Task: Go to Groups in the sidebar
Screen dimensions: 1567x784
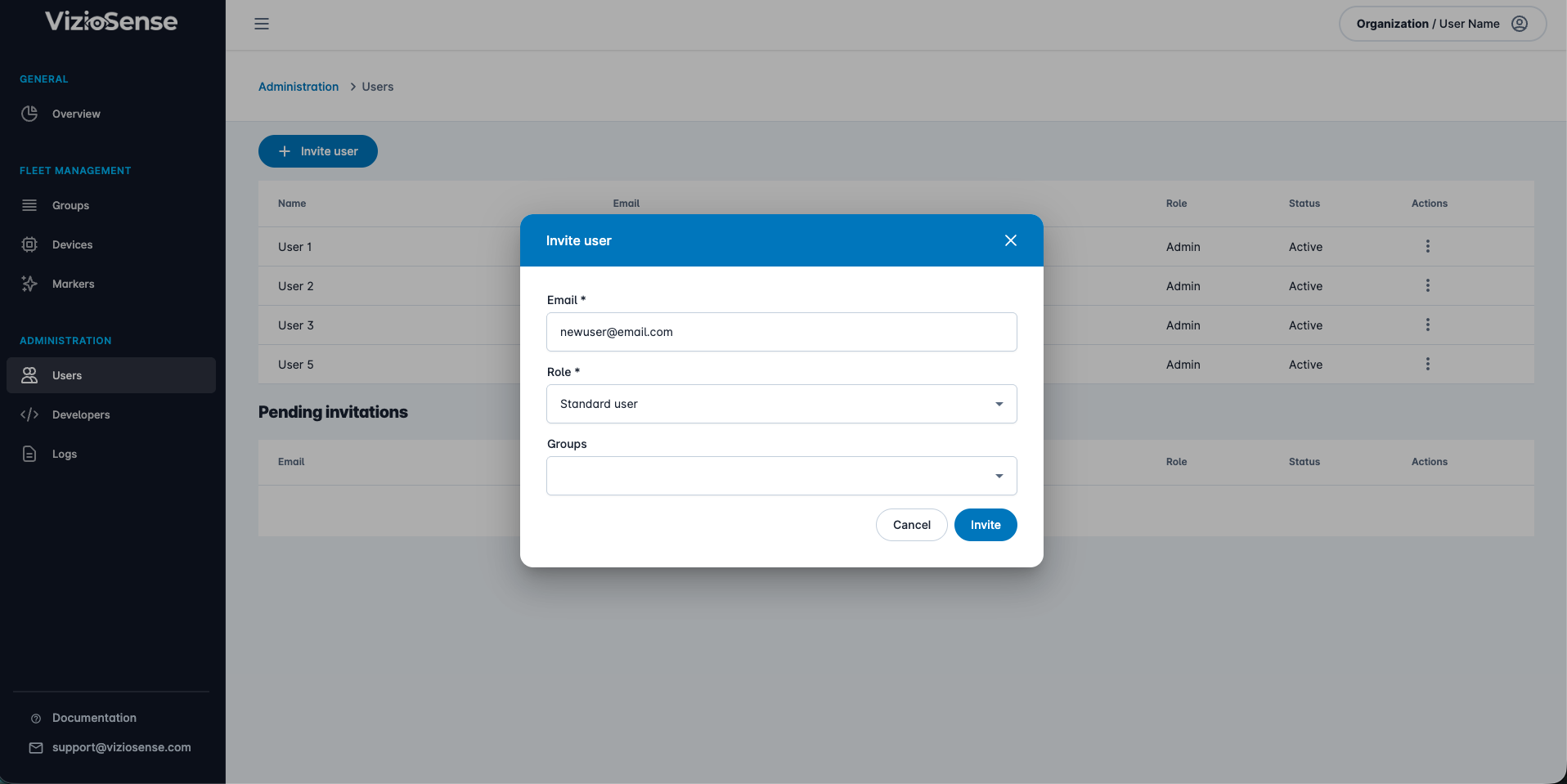Action: [111, 205]
